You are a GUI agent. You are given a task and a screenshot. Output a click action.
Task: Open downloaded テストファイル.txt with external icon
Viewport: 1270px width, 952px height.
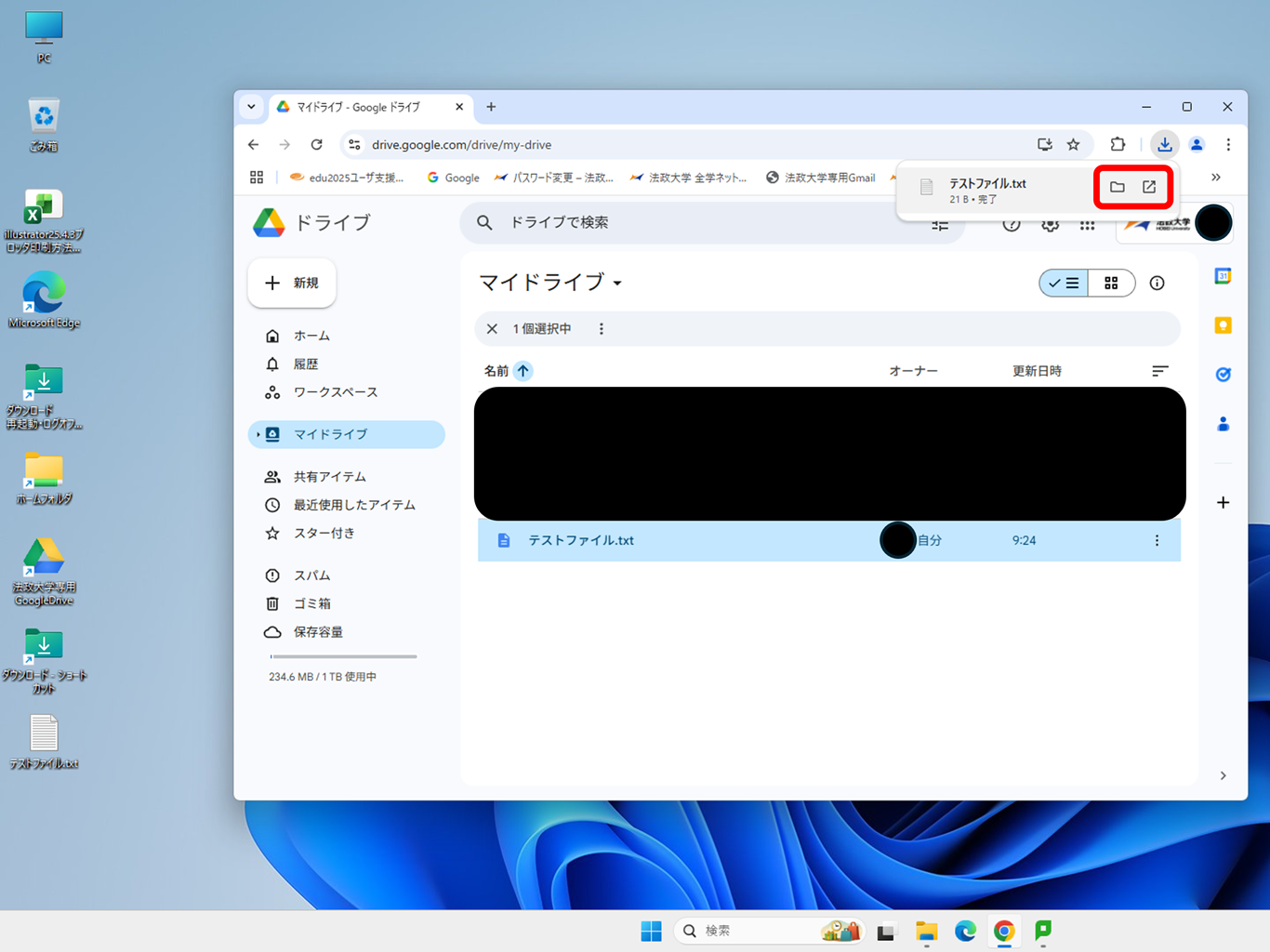click(x=1149, y=187)
